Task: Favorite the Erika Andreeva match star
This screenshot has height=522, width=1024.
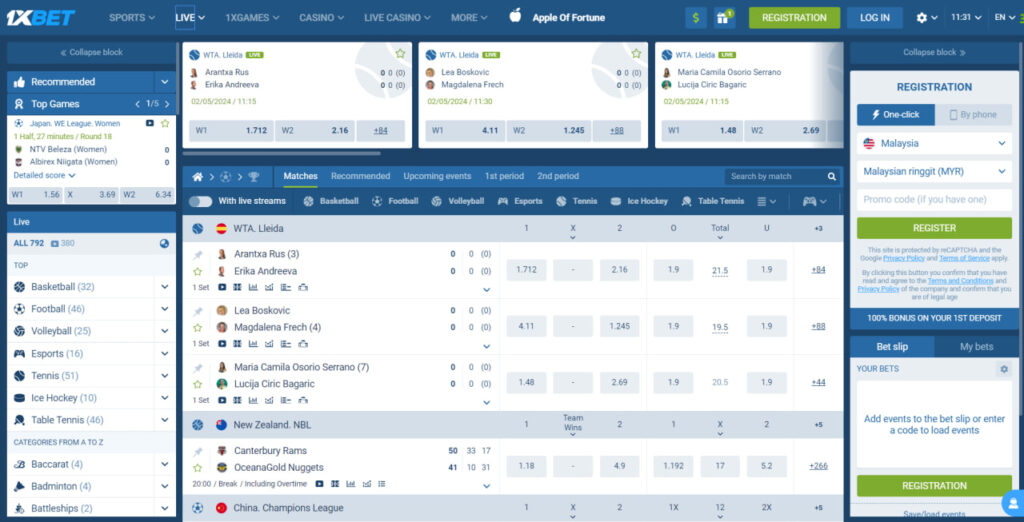Action: tap(198, 271)
